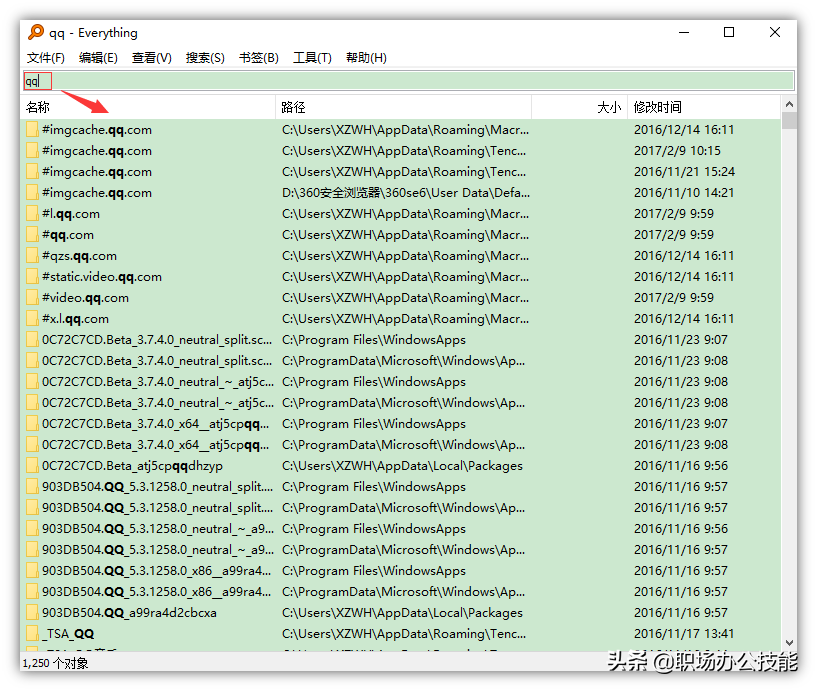
Task: Sort results by the 路径 column header
Action: pos(403,107)
